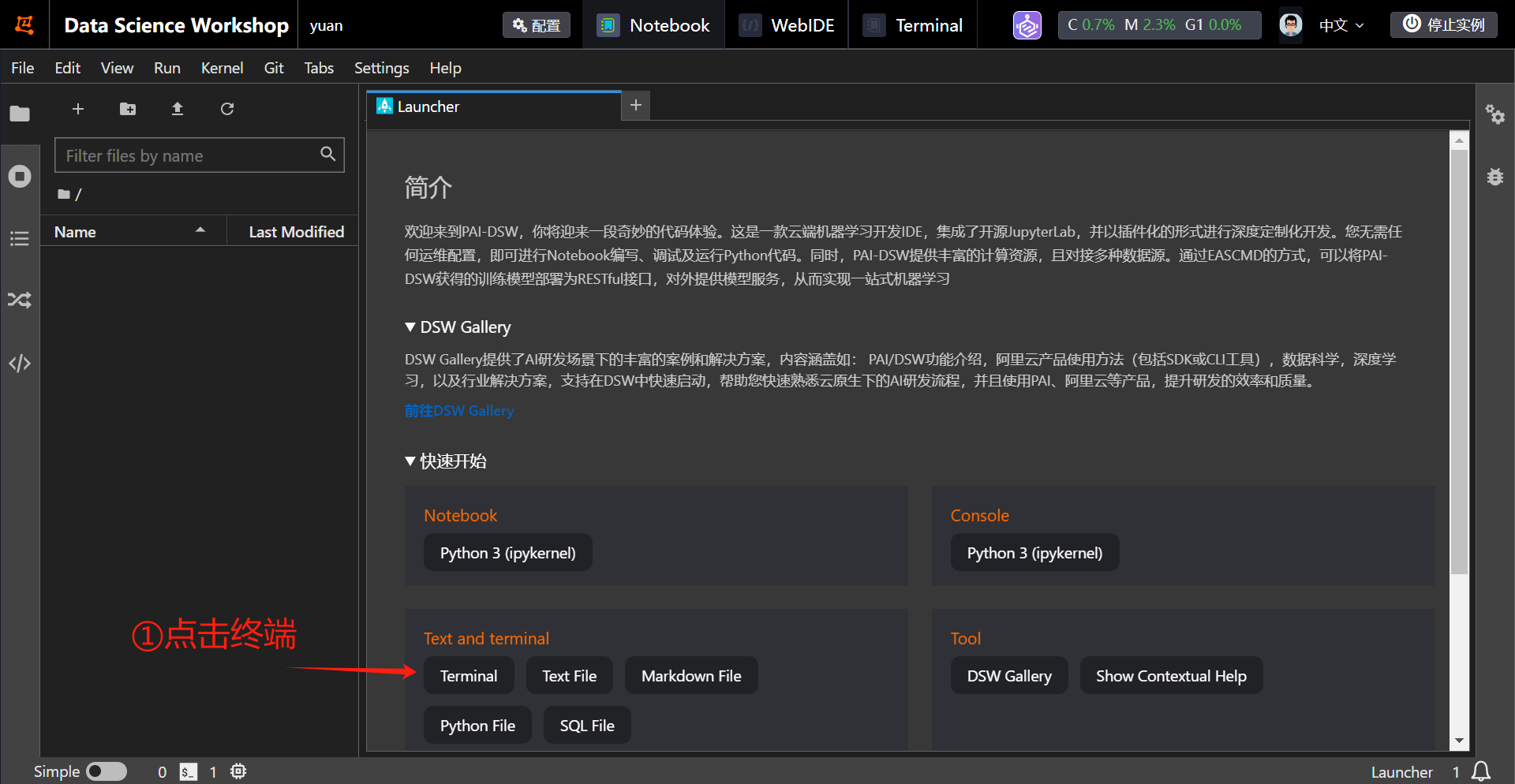Open the Kernel menu

point(222,68)
